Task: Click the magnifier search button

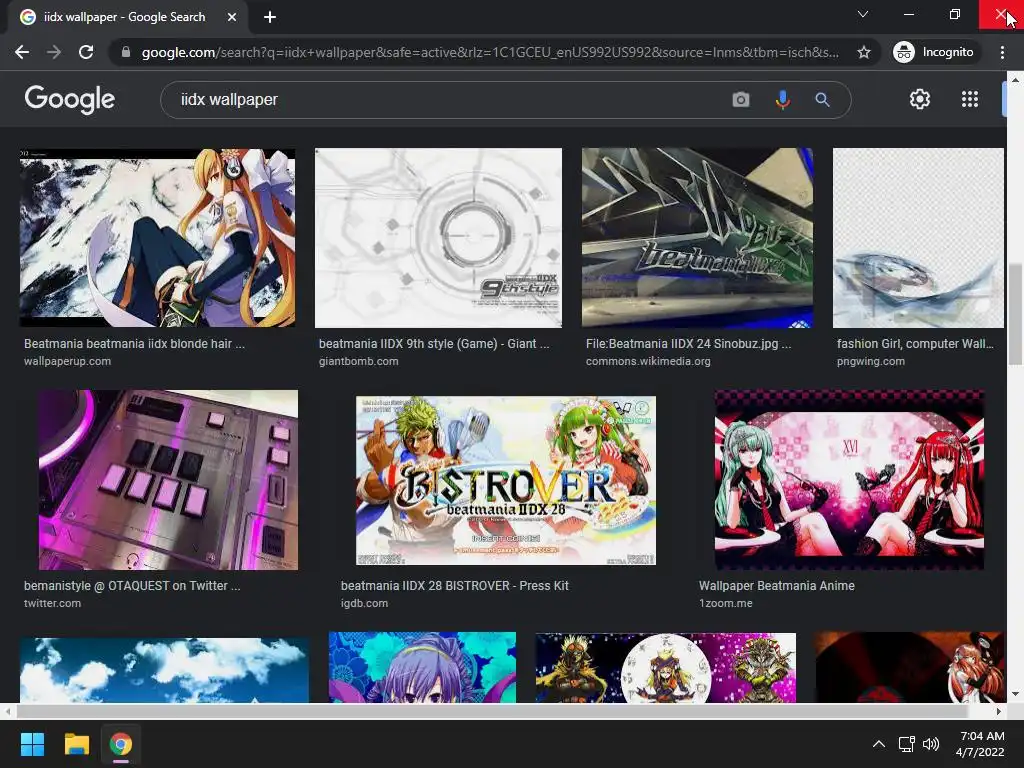Action: click(x=822, y=100)
